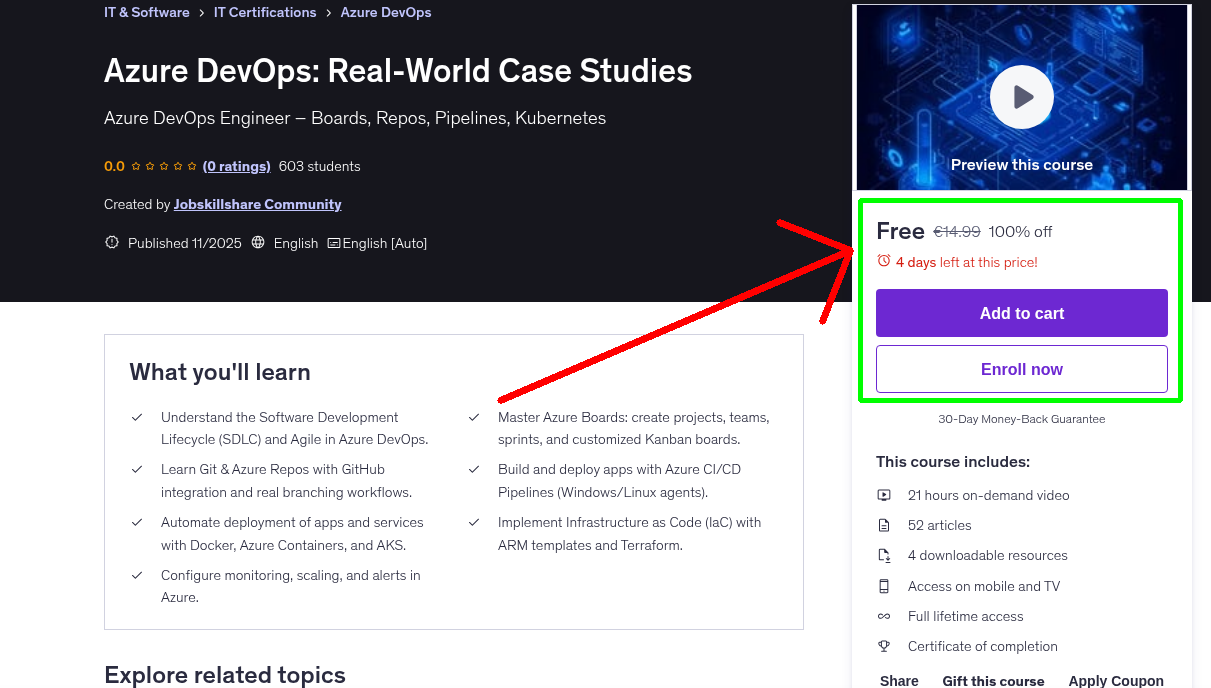Click the articles icon beside 52 articles
The image size is (1211, 688).
pos(884,524)
